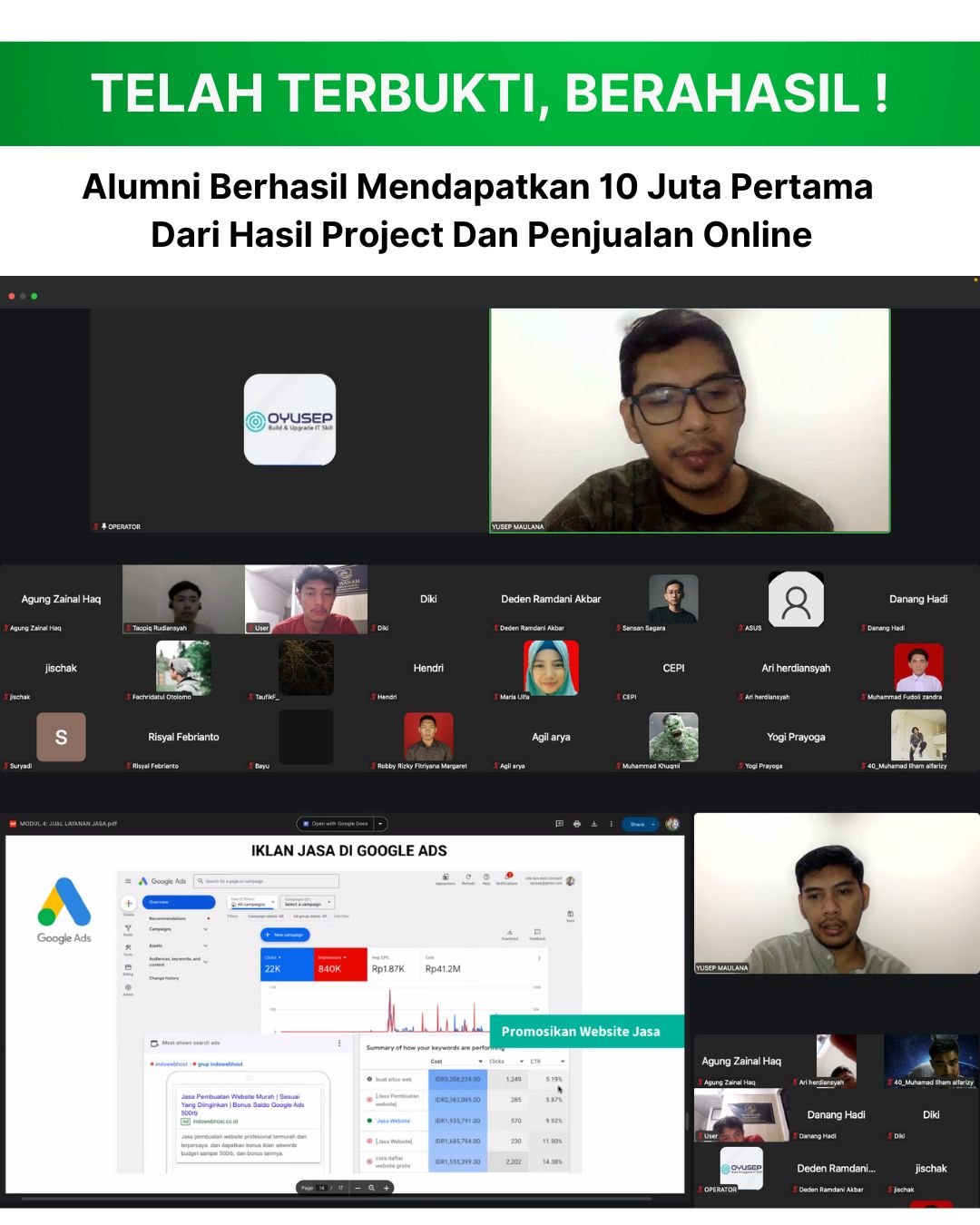This screenshot has width=980, height=1225.
Task: Open the 'Open with Google Docs' dropdown arrow
Action: coord(381,824)
